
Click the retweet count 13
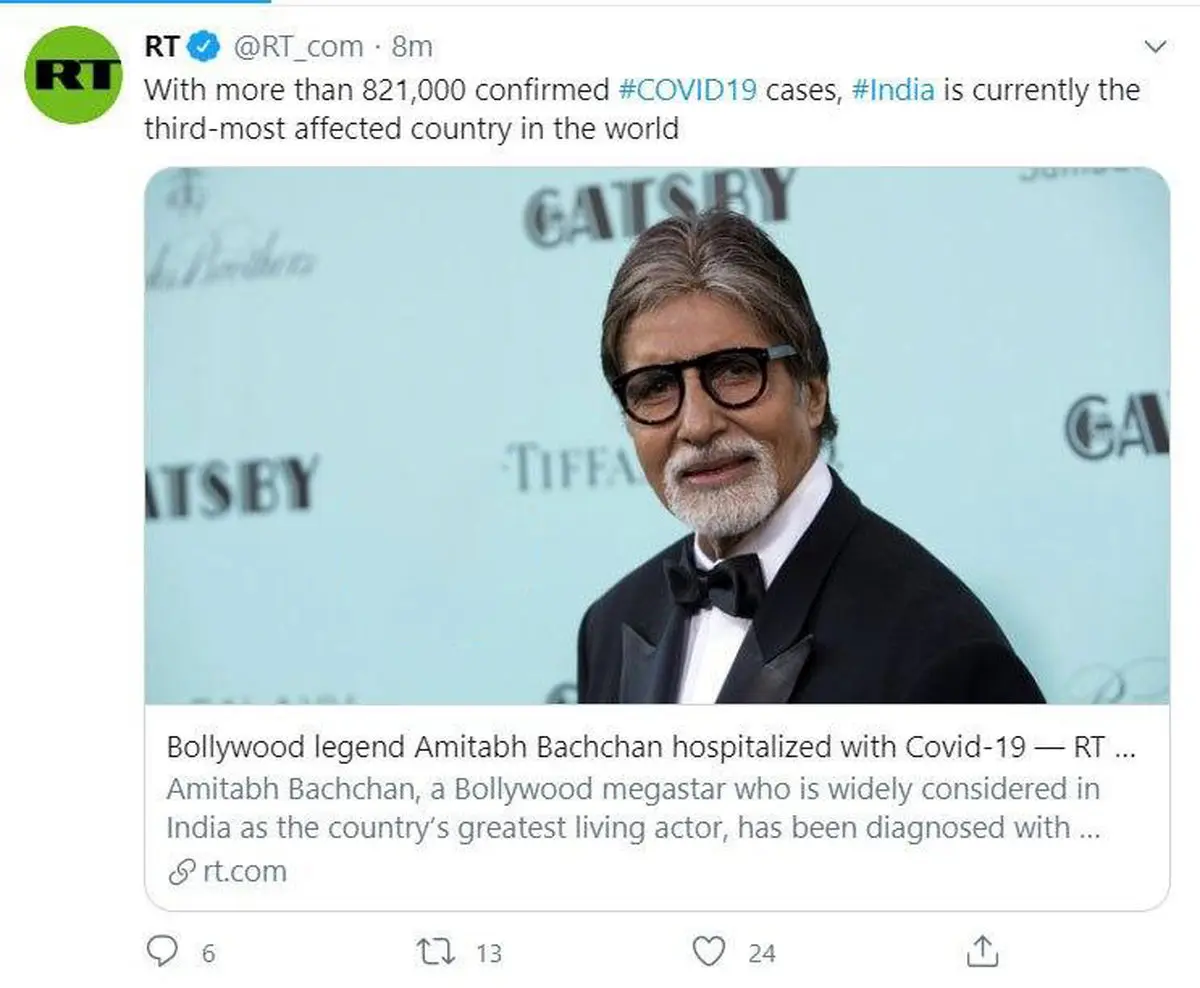[488, 954]
